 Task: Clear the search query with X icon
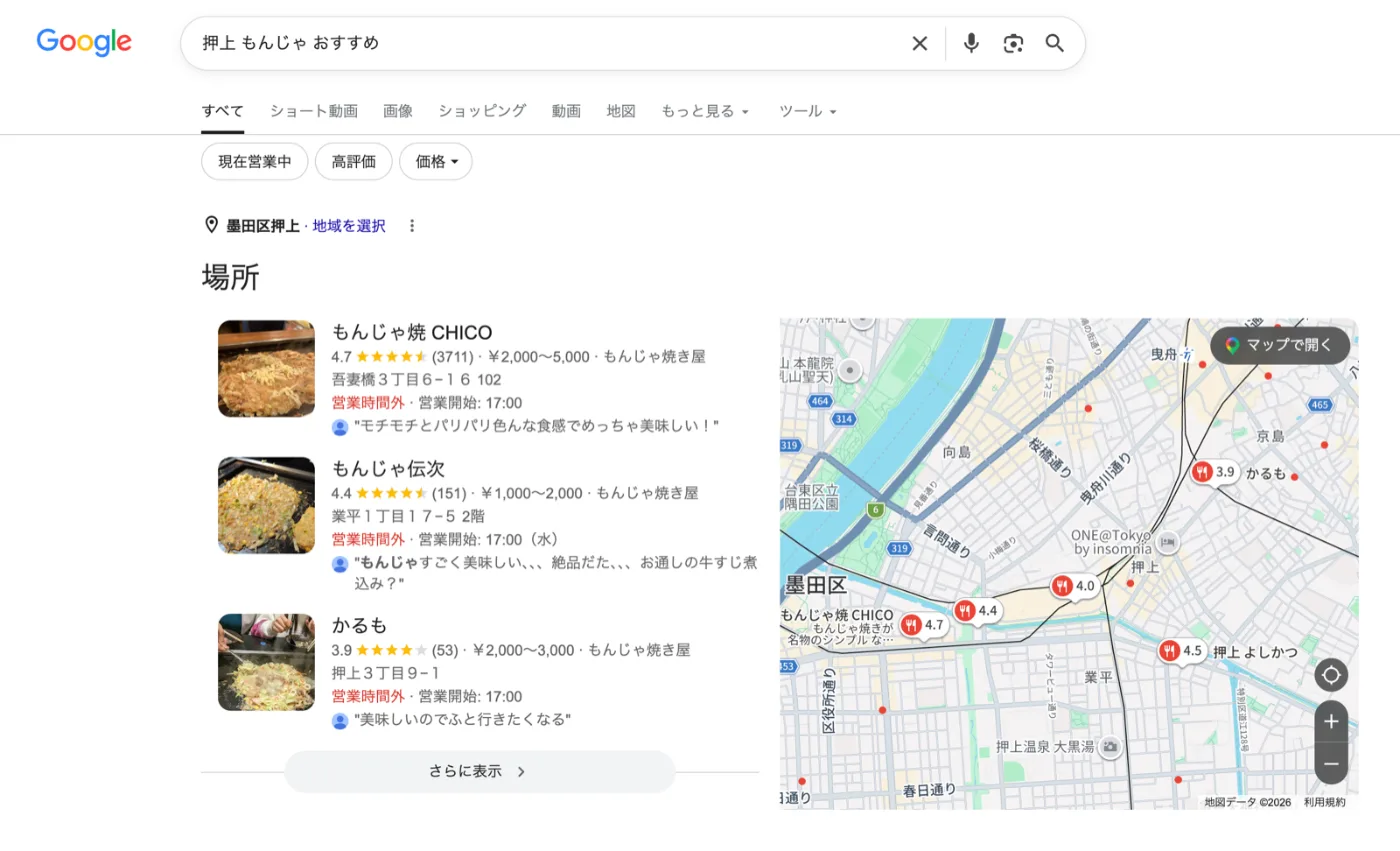(920, 43)
